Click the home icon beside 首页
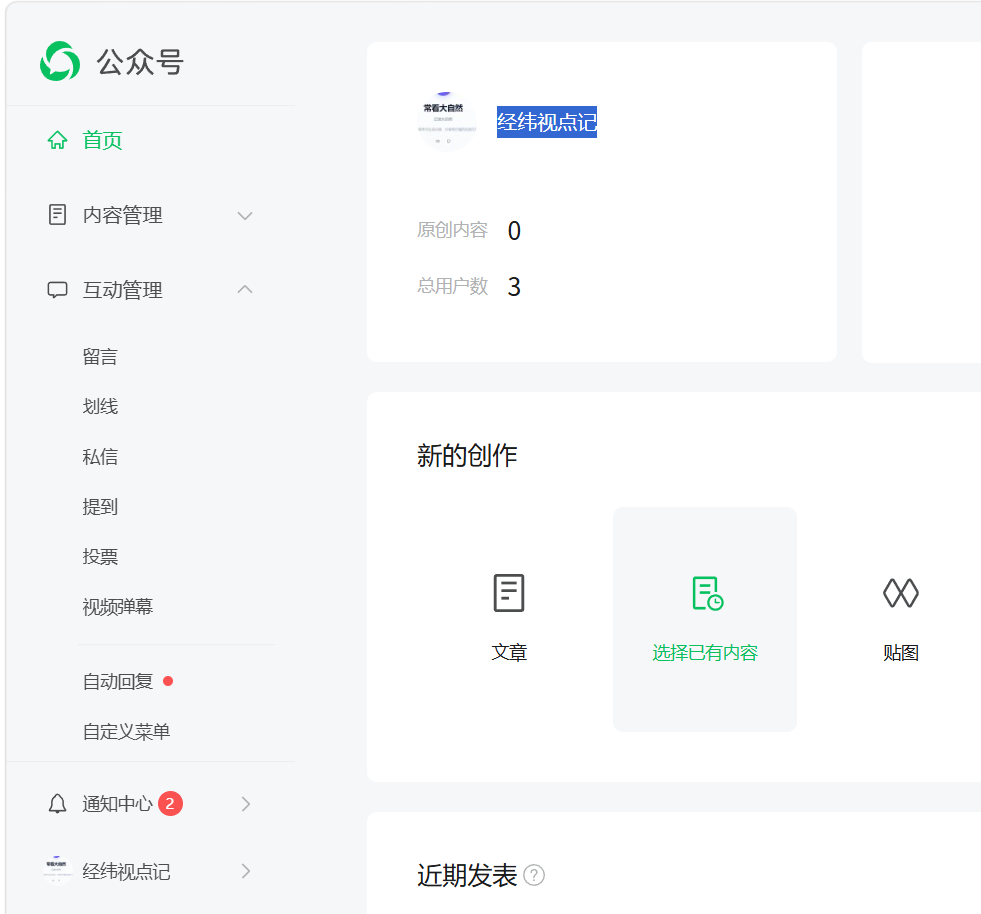 pyautogui.click(x=58, y=140)
